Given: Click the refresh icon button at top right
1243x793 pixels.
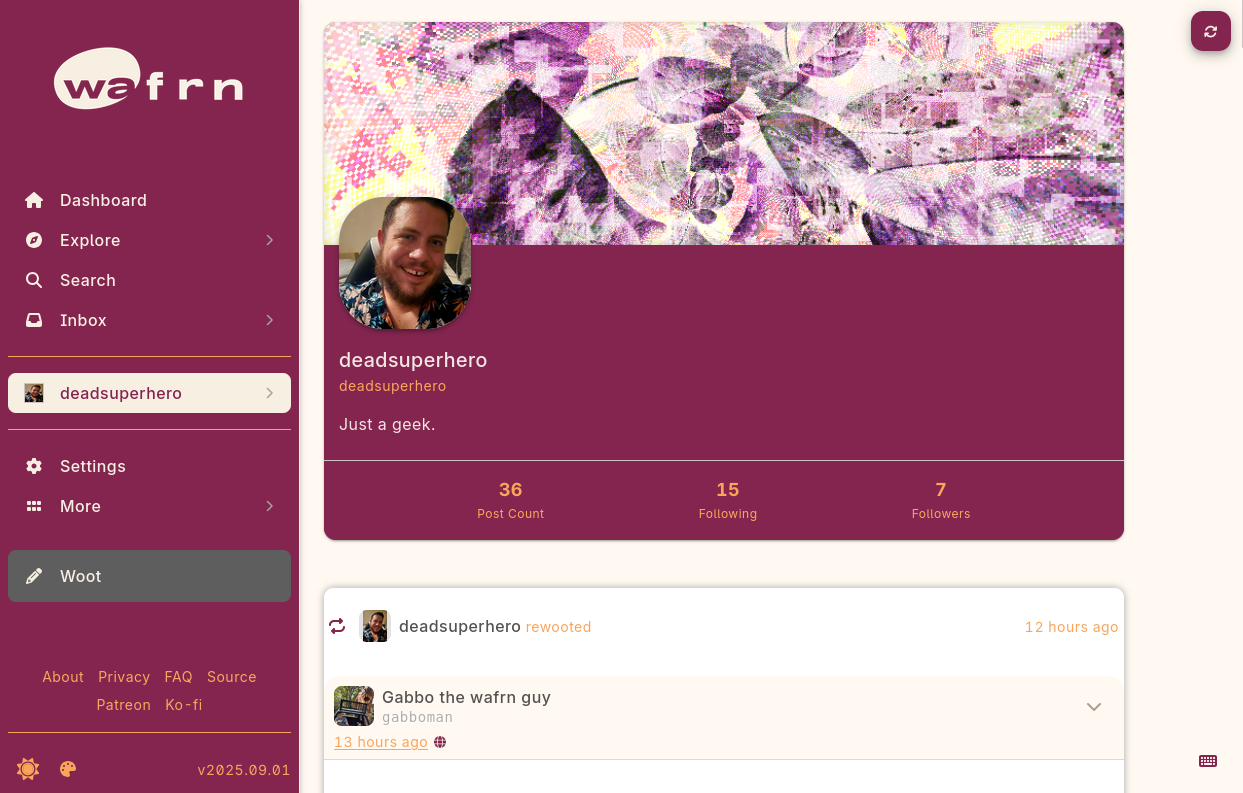Looking at the screenshot, I should 1210,32.
